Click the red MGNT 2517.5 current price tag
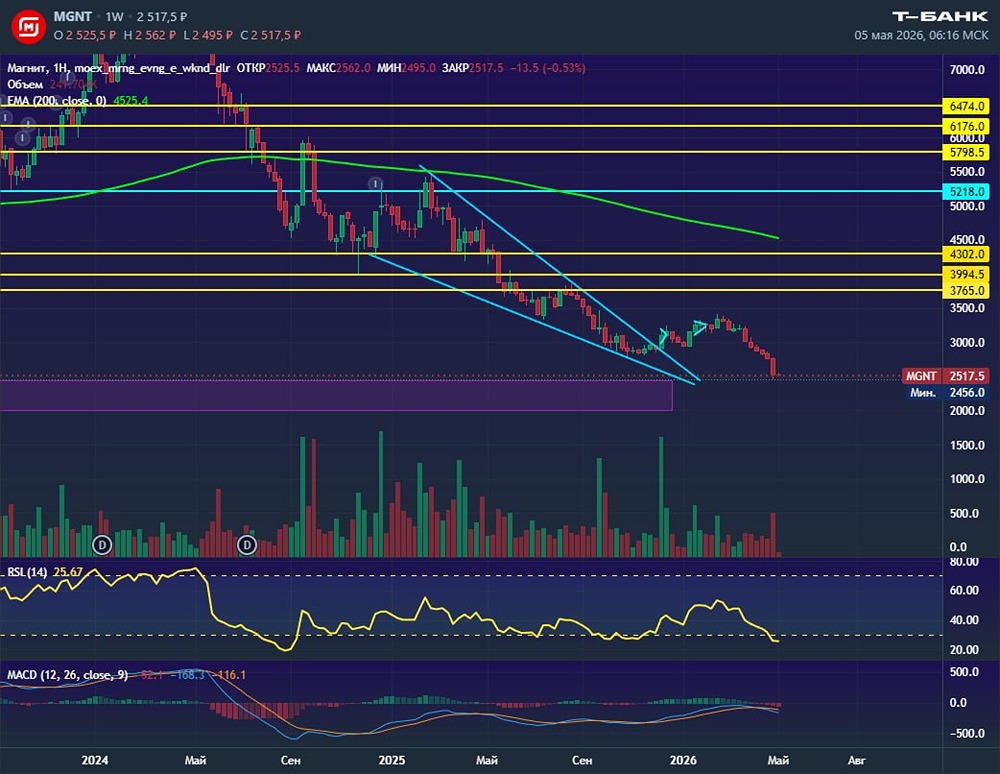The width and height of the screenshot is (1000, 774). tap(945, 376)
